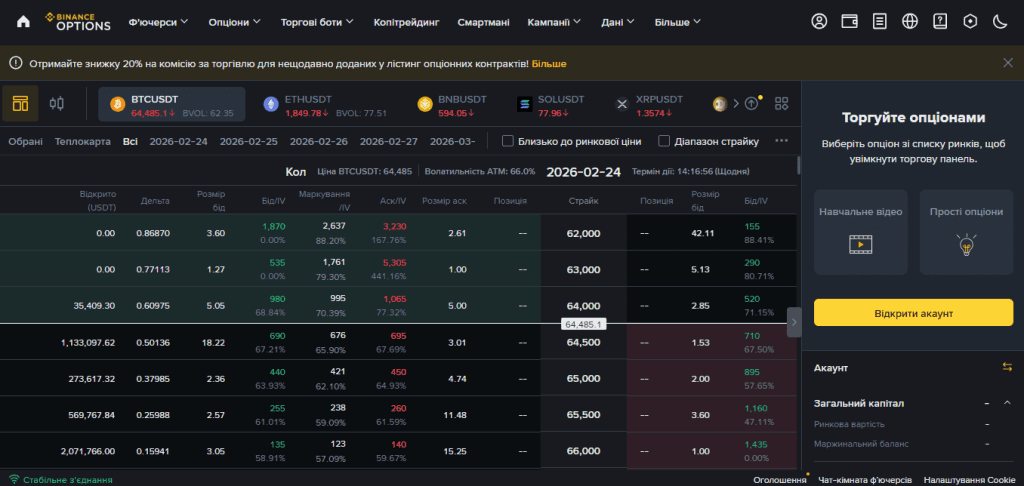1024x486 pixels.
Task: Select the 2026-02-27 expiry tab
Action: pos(389,141)
